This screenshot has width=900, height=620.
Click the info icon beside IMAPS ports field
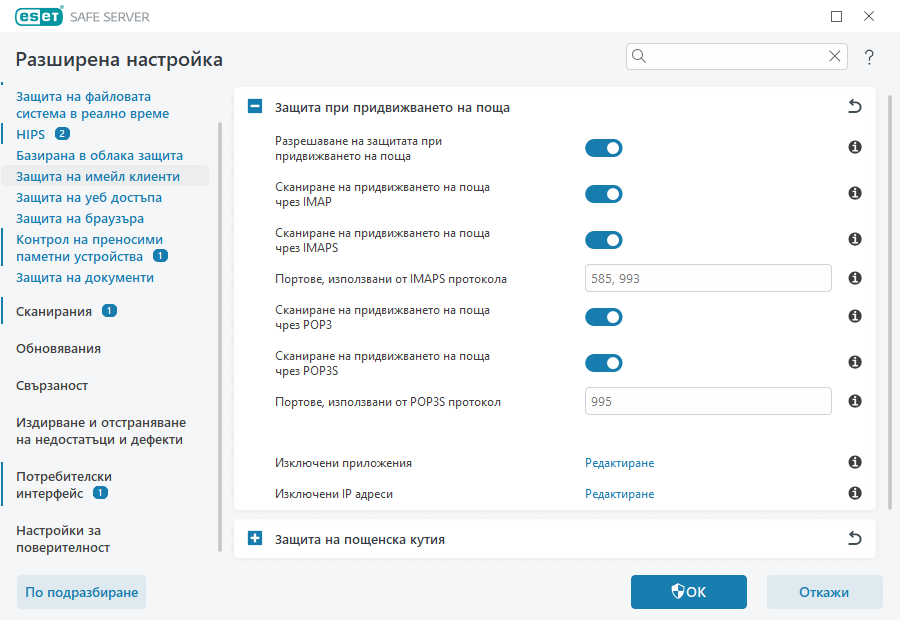tap(855, 279)
